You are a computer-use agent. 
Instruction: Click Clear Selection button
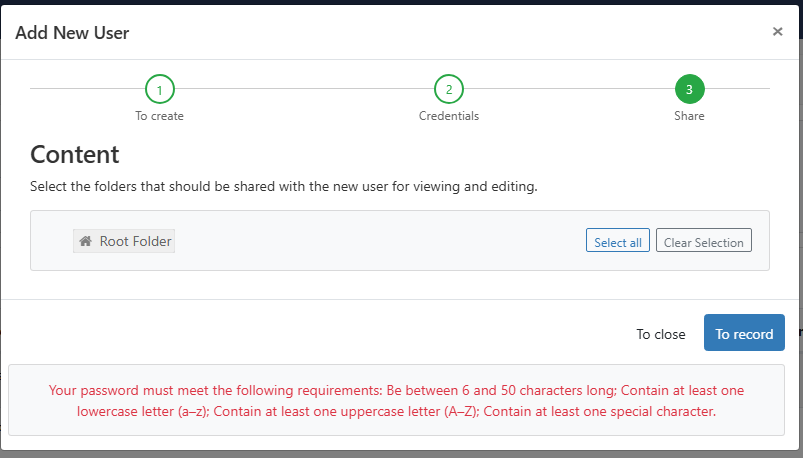pyautogui.click(x=704, y=240)
